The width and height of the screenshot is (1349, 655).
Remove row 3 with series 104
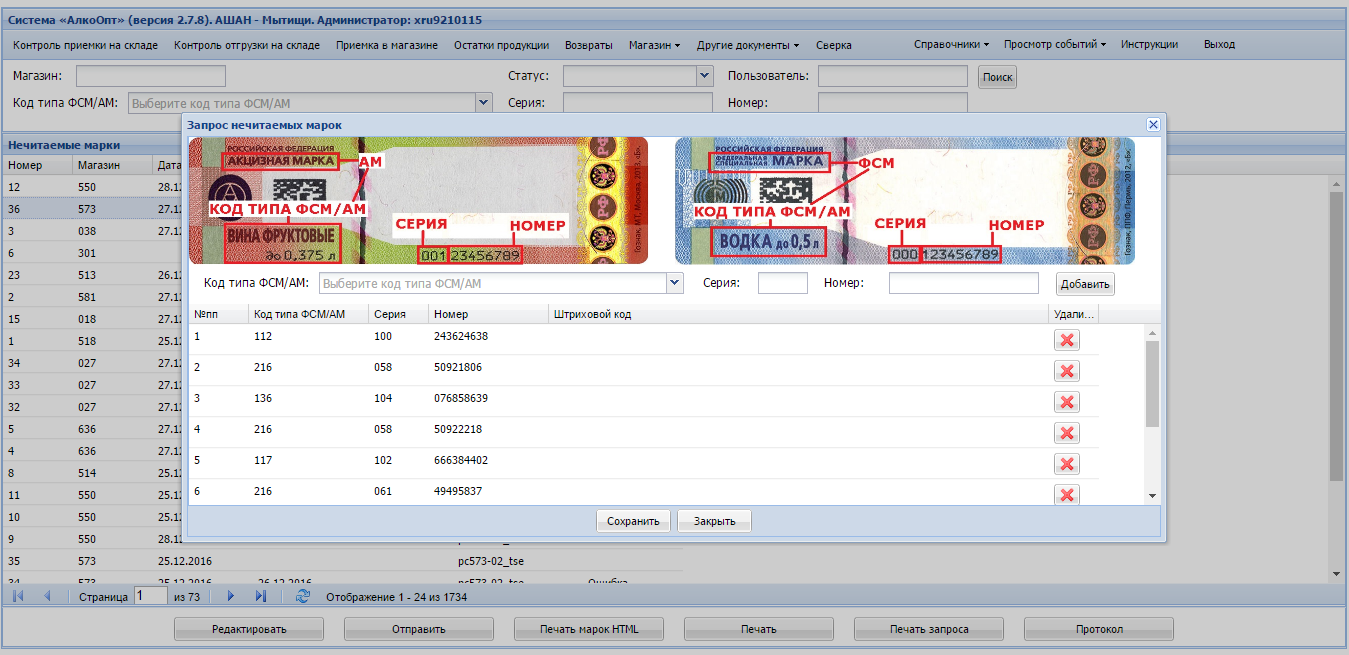tap(1066, 402)
